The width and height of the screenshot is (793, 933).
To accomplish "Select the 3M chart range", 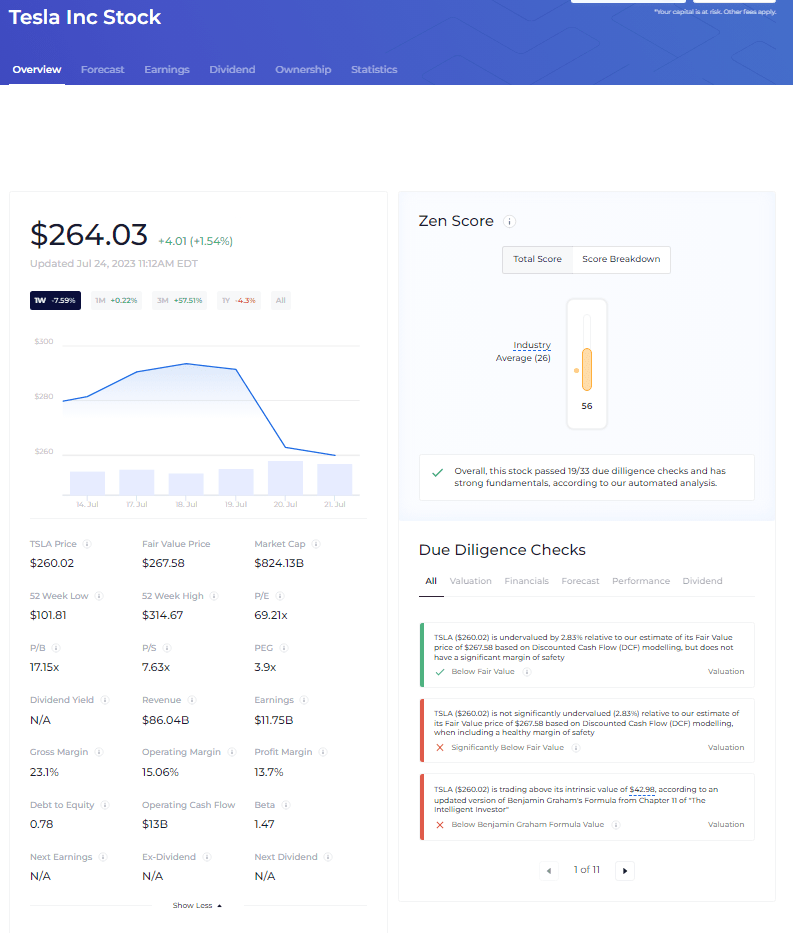I will tap(180, 300).
